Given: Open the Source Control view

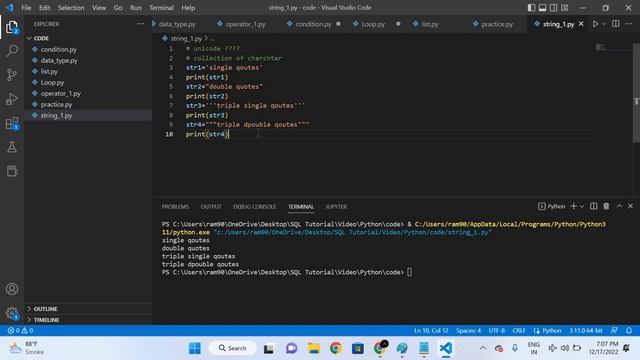Looking at the screenshot, I should 12,75.
